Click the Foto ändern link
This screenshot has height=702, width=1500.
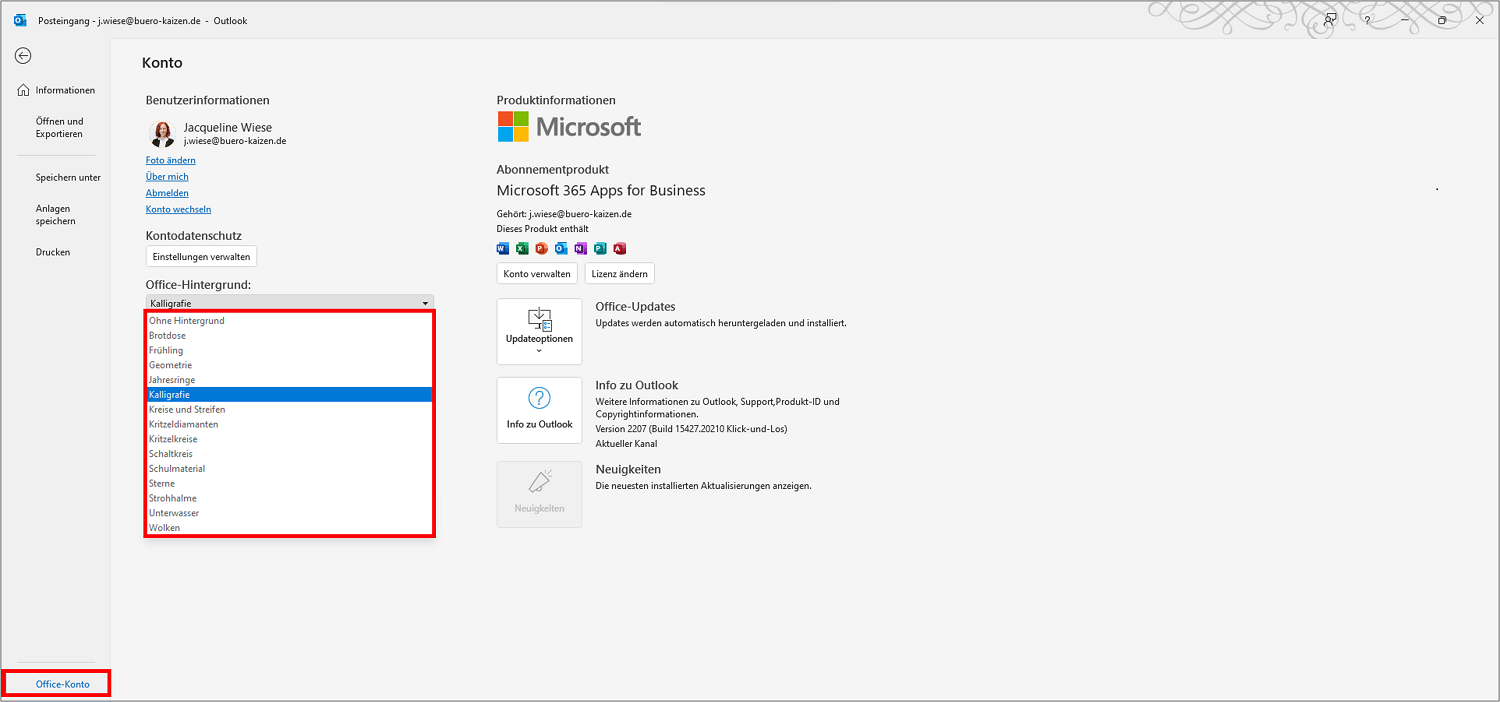click(171, 160)
